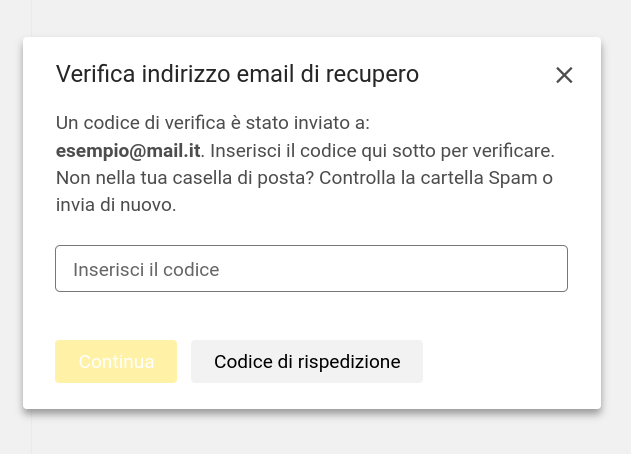Viewport: 631px width, 454px height.
Task: Click the word 'Verifica' in the heading
Action: (94, 74)
